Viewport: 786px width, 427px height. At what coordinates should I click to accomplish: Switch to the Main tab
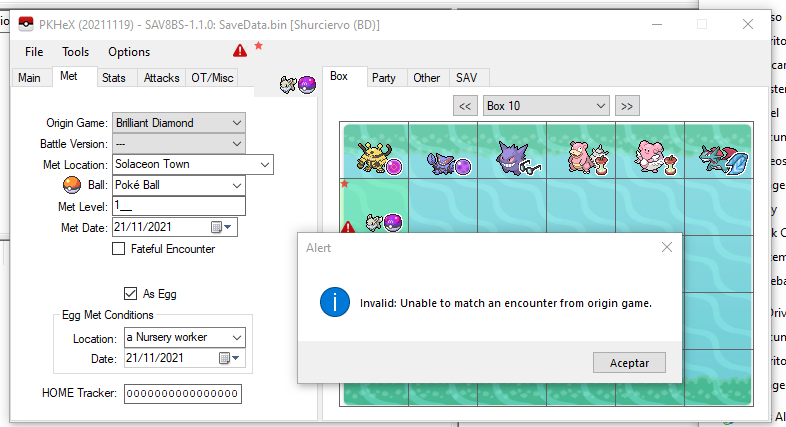pos(30,78)
